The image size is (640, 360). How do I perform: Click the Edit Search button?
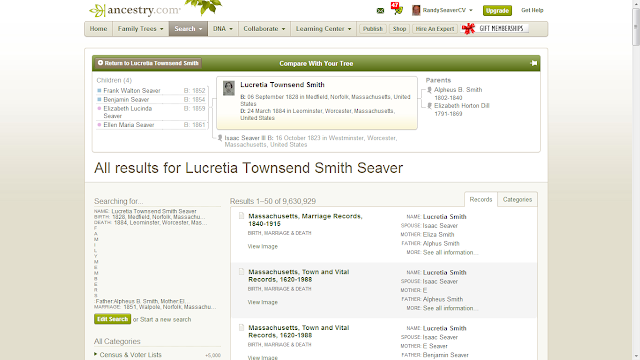click(x=112, y=319)
